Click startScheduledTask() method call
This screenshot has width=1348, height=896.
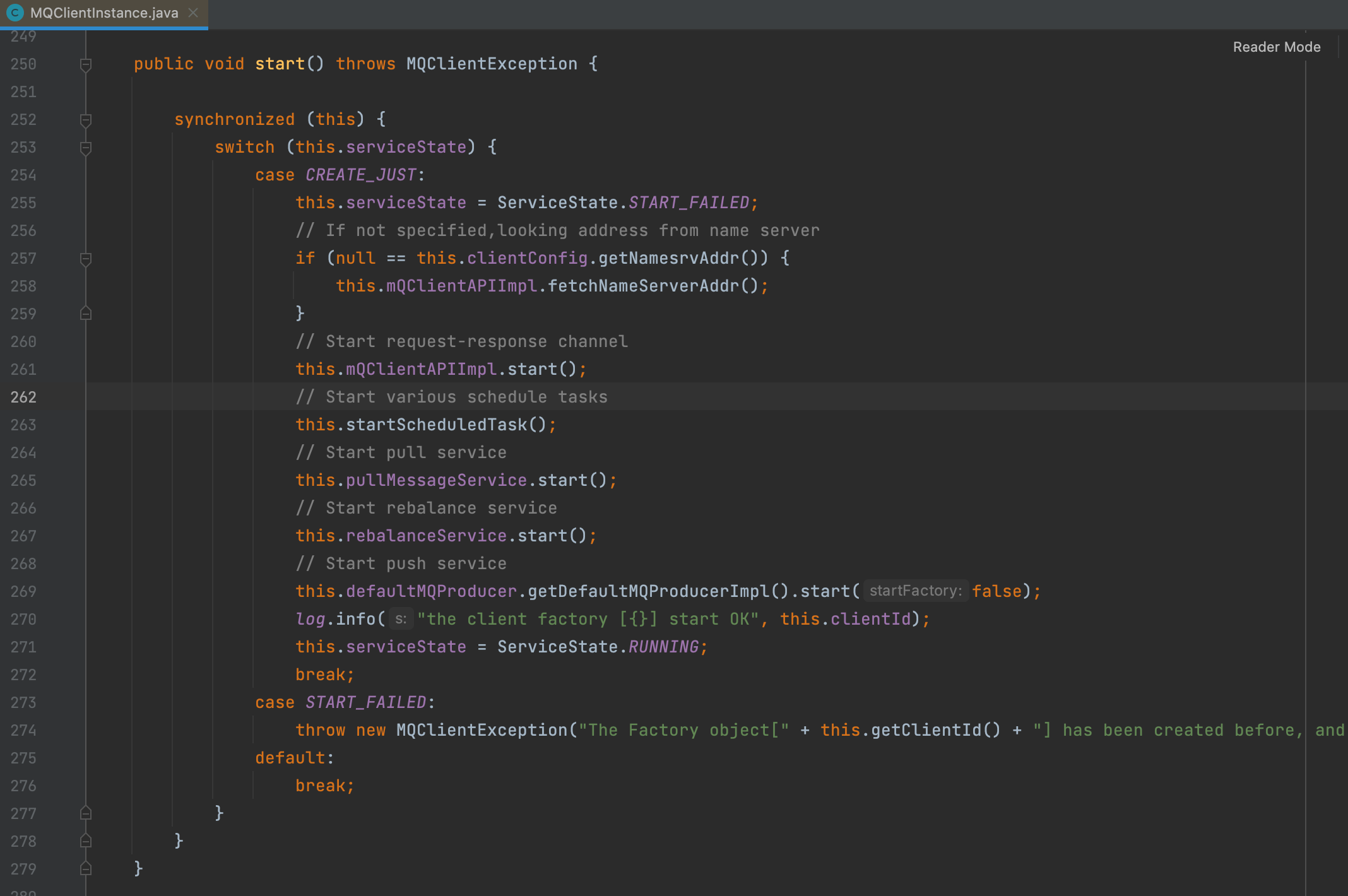(446, 425)
